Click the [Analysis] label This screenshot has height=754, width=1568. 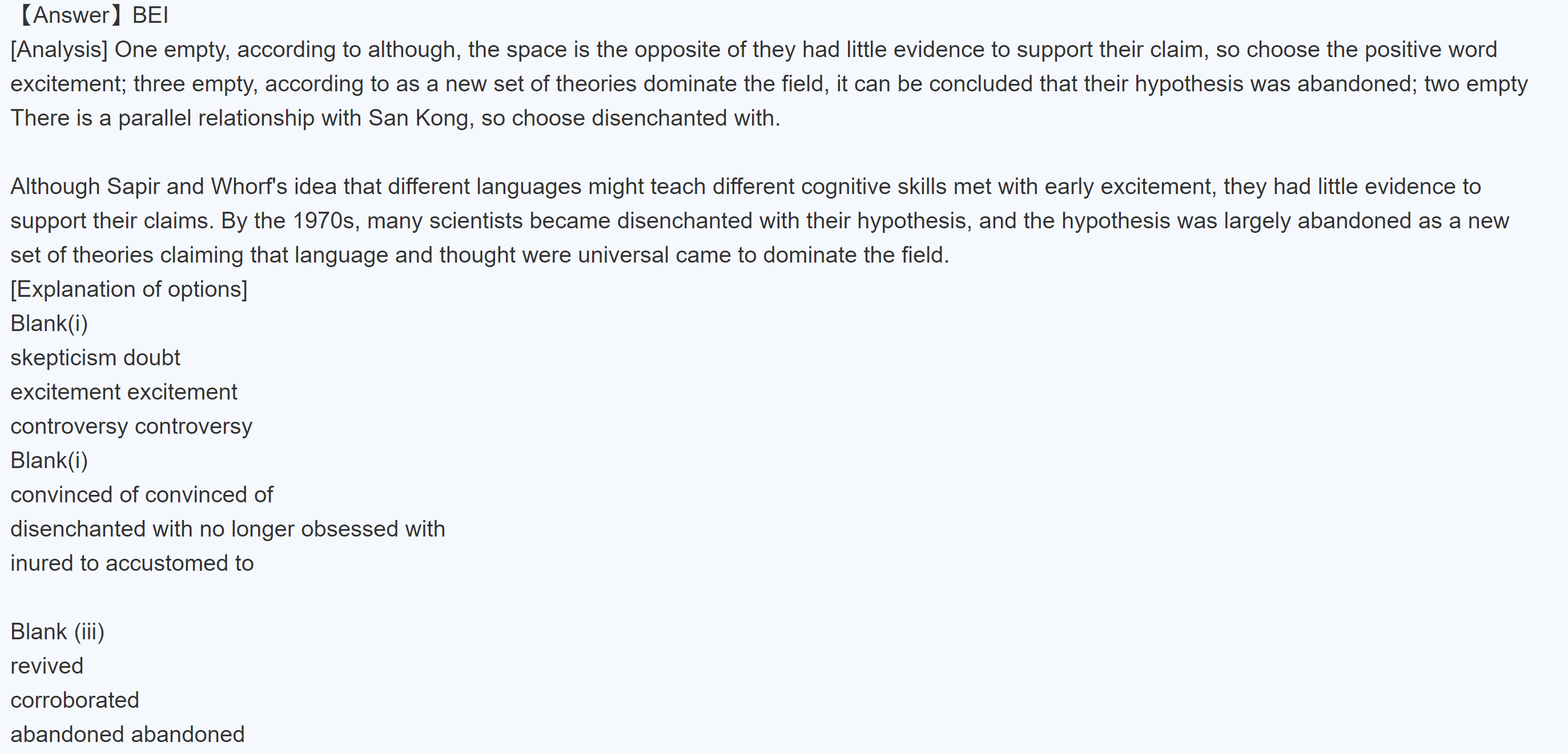pos(59,49)
